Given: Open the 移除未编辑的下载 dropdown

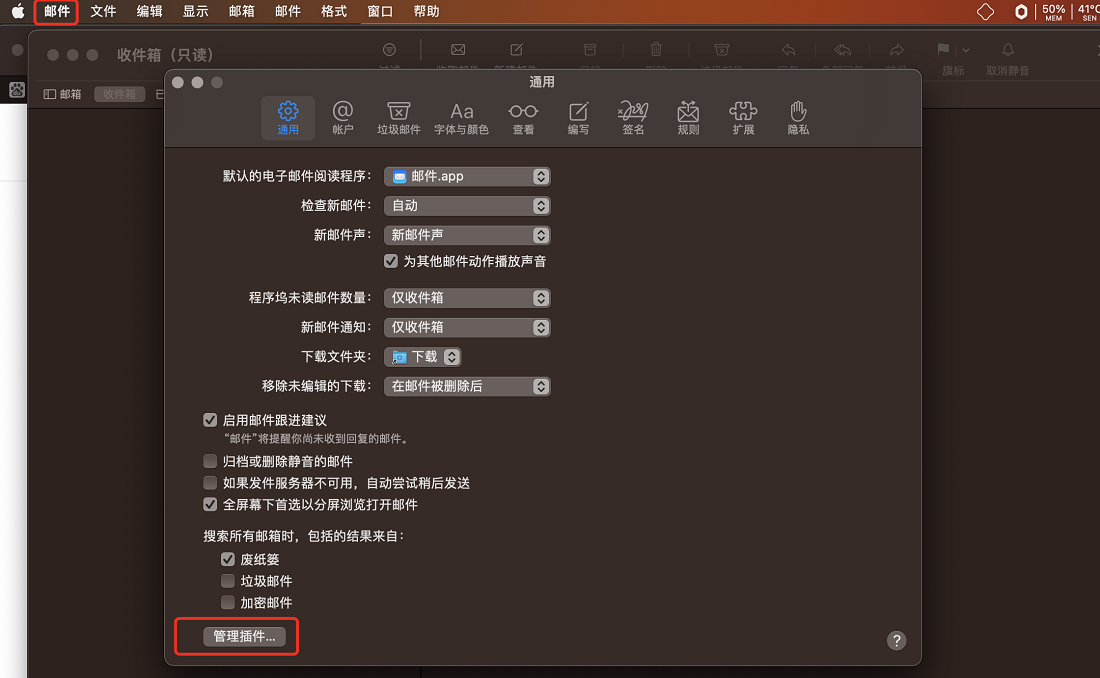Looking at the screenshot, I should pyautogui.click(x=467, y=386).
